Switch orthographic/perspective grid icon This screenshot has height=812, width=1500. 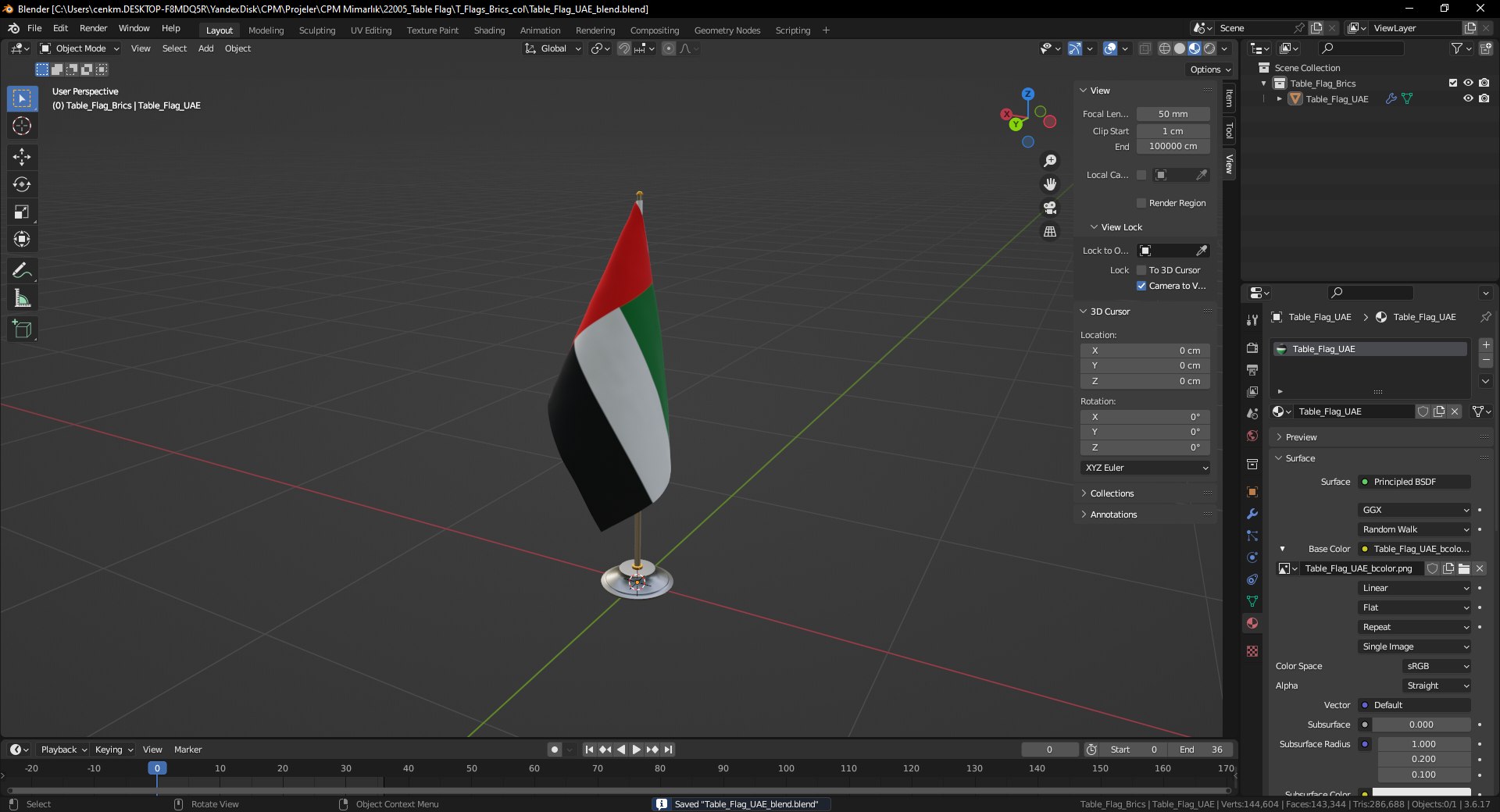1050,231
